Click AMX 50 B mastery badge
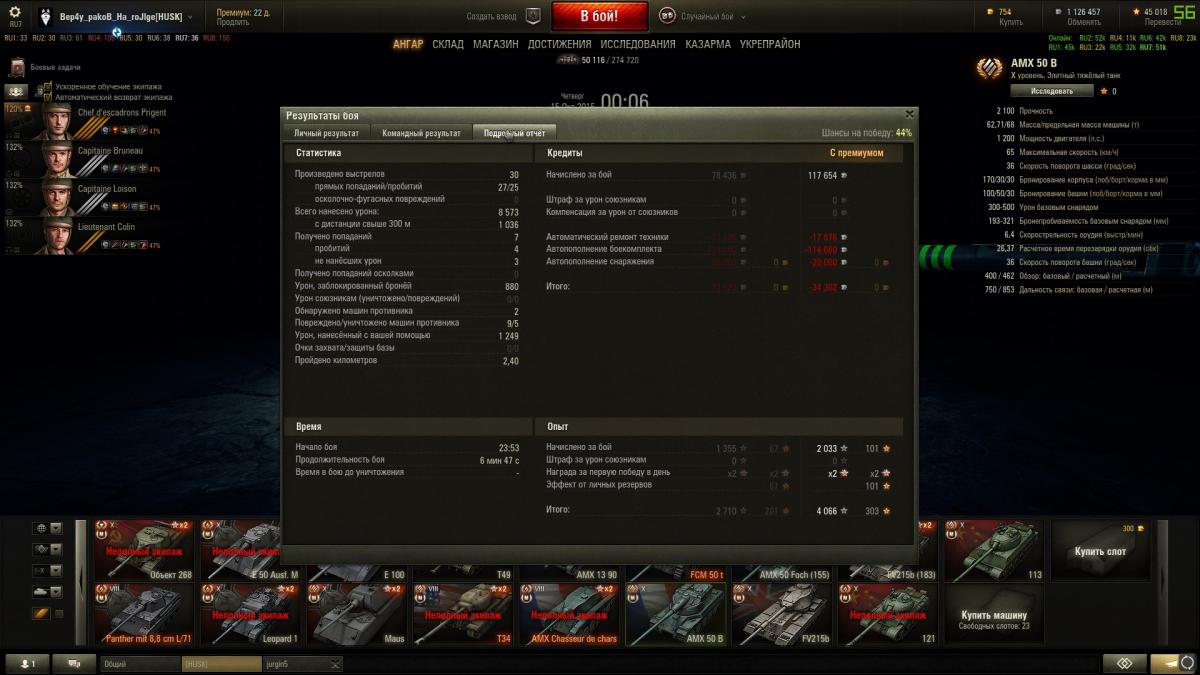The height and width of the screenshot is (675, 1200). click(x=990, y=69)
